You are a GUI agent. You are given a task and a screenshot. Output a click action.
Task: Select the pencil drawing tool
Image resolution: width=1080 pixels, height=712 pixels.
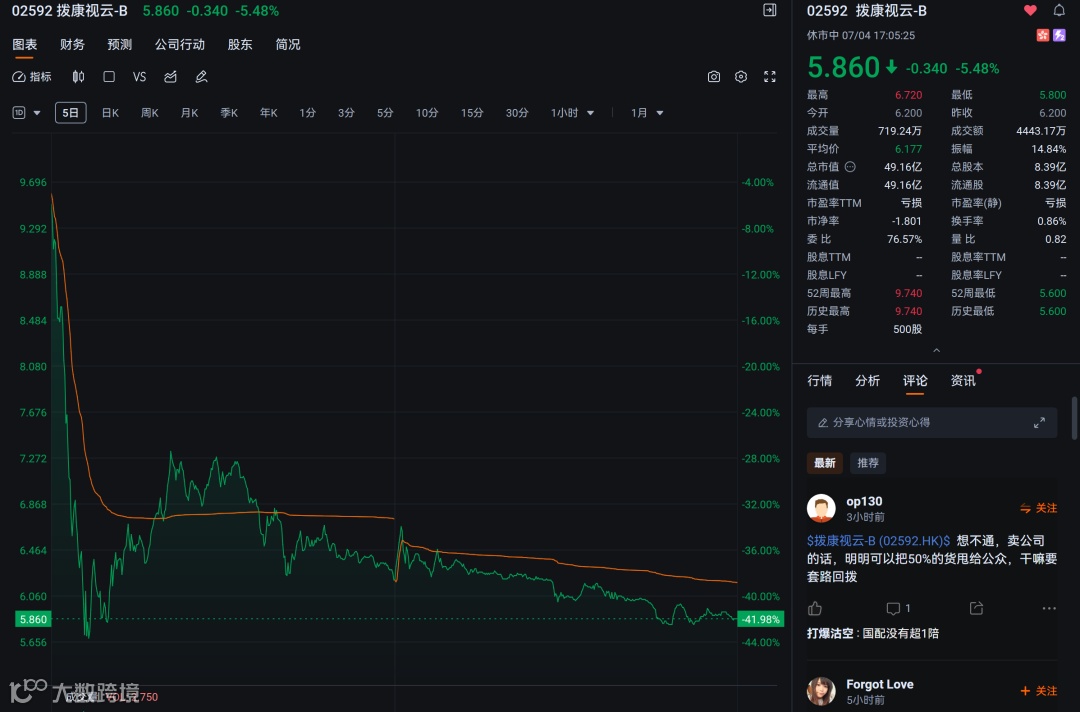(x=201, y=76)
